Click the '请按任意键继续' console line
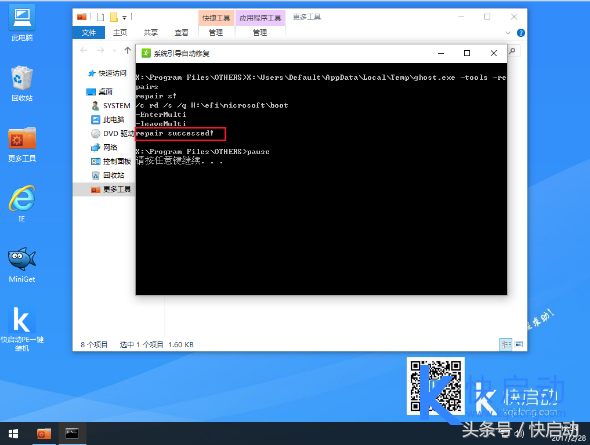 pyautogui.click(x=179, y=161)
